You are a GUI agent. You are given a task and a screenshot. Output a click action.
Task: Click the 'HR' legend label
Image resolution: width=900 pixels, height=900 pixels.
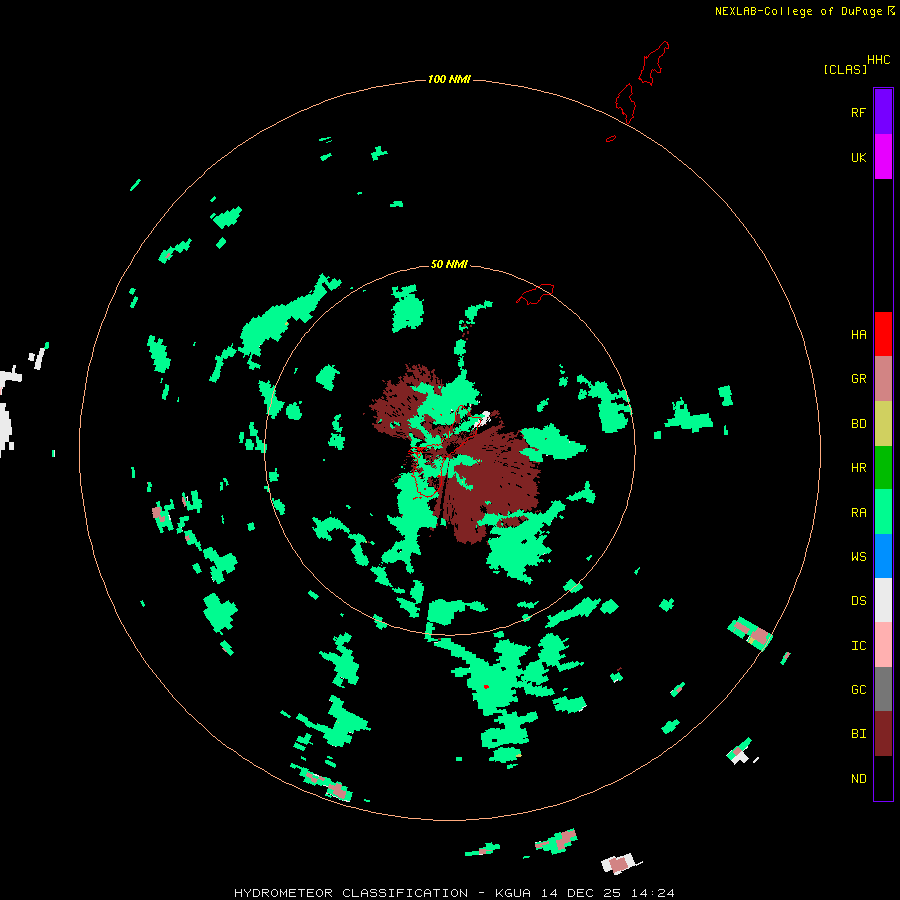[858, 468]
